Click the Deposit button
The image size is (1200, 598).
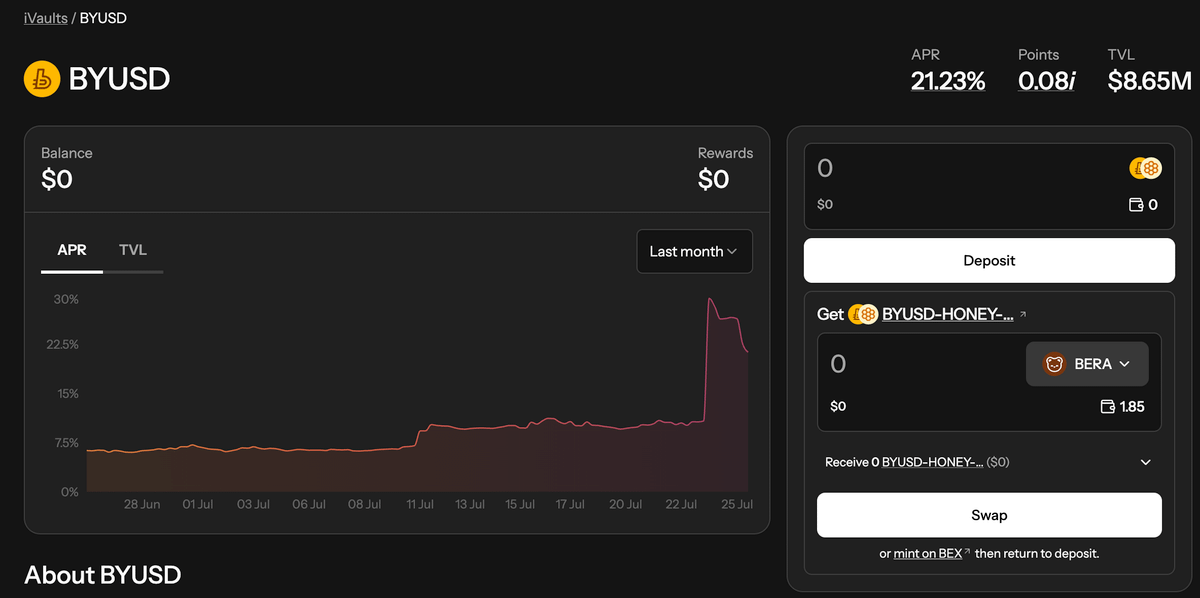[x=989, y=260]
